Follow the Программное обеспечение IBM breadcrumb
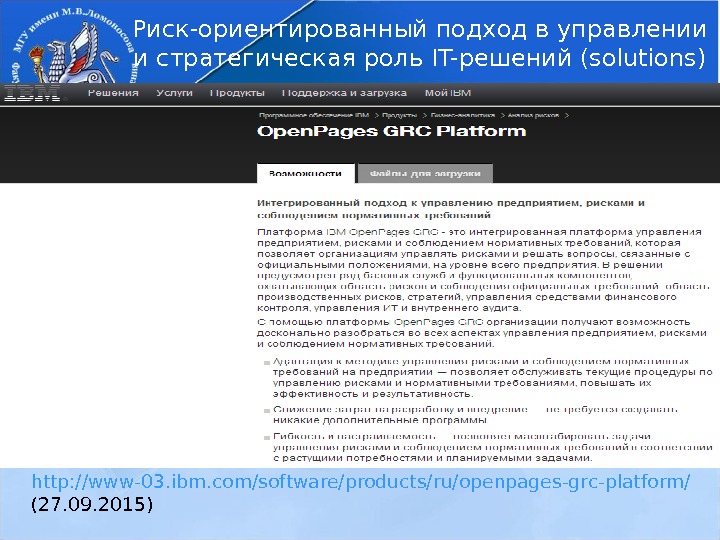Image resolution: width=720 pixels, height=540 pixels. pos(314,115)
